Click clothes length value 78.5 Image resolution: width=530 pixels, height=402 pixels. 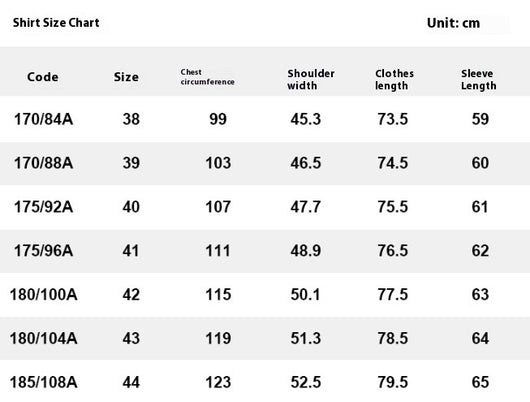coord(393,338)
